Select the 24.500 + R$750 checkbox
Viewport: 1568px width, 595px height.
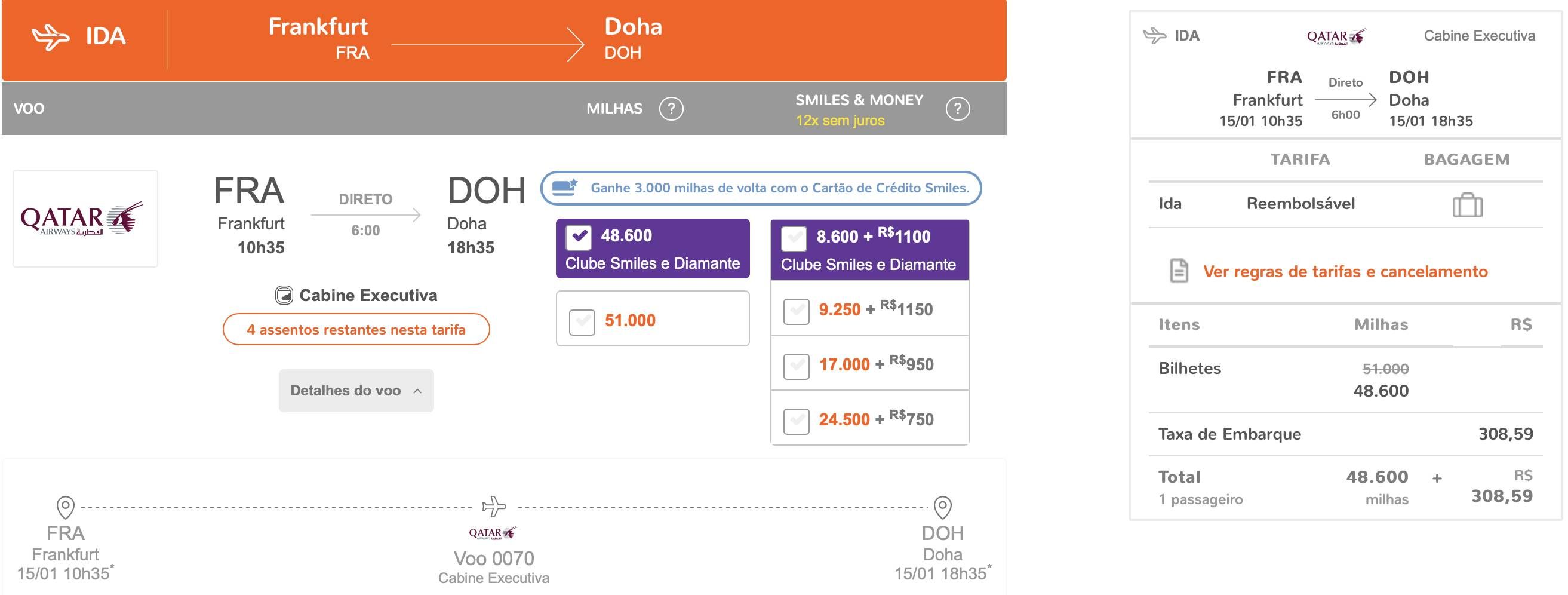point(796,421)
